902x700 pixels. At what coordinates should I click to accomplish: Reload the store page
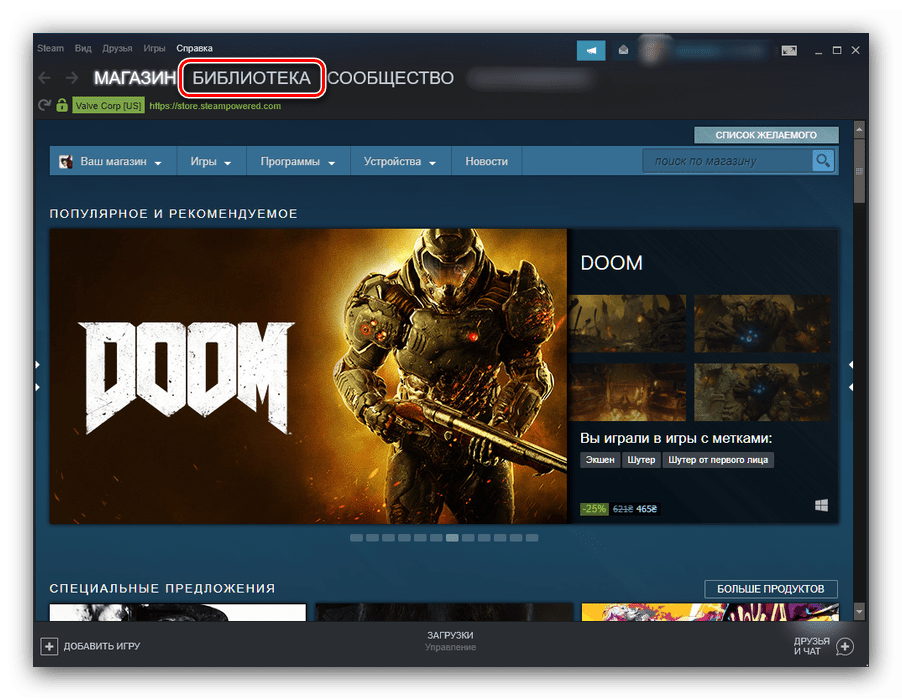[x=44, y=105]
